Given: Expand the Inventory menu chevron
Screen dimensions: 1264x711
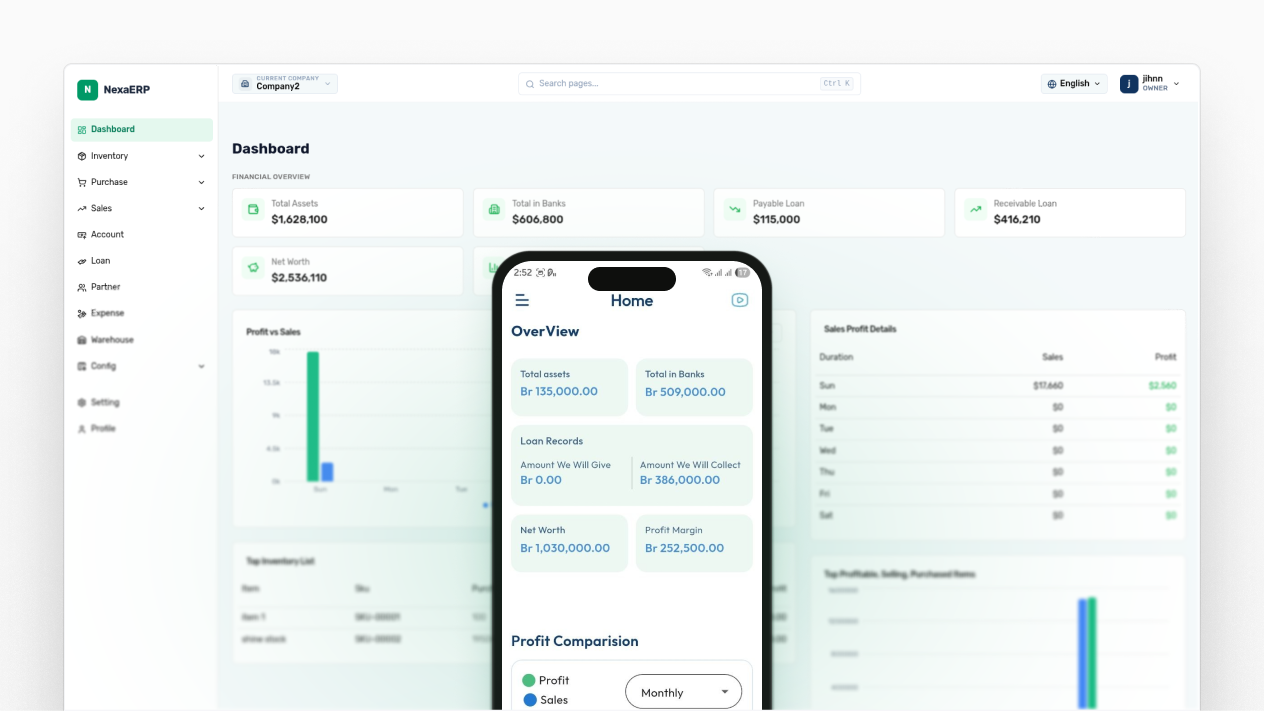Looking at the screenshot, I should (201, 156).
